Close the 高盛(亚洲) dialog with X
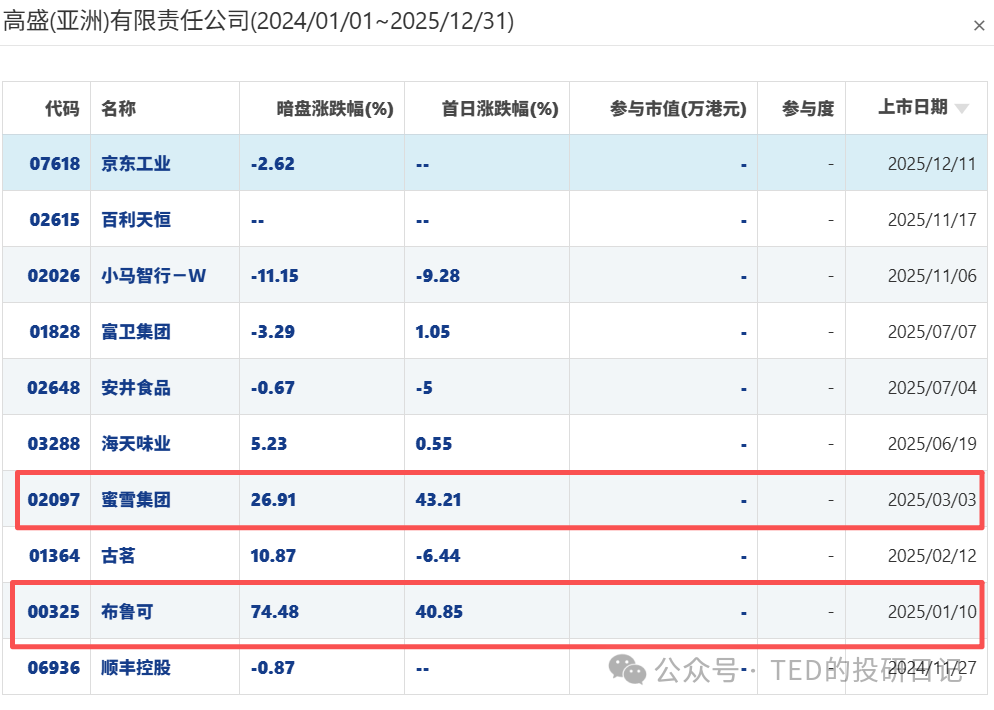 pyautogui.click(x=979, y=27)
